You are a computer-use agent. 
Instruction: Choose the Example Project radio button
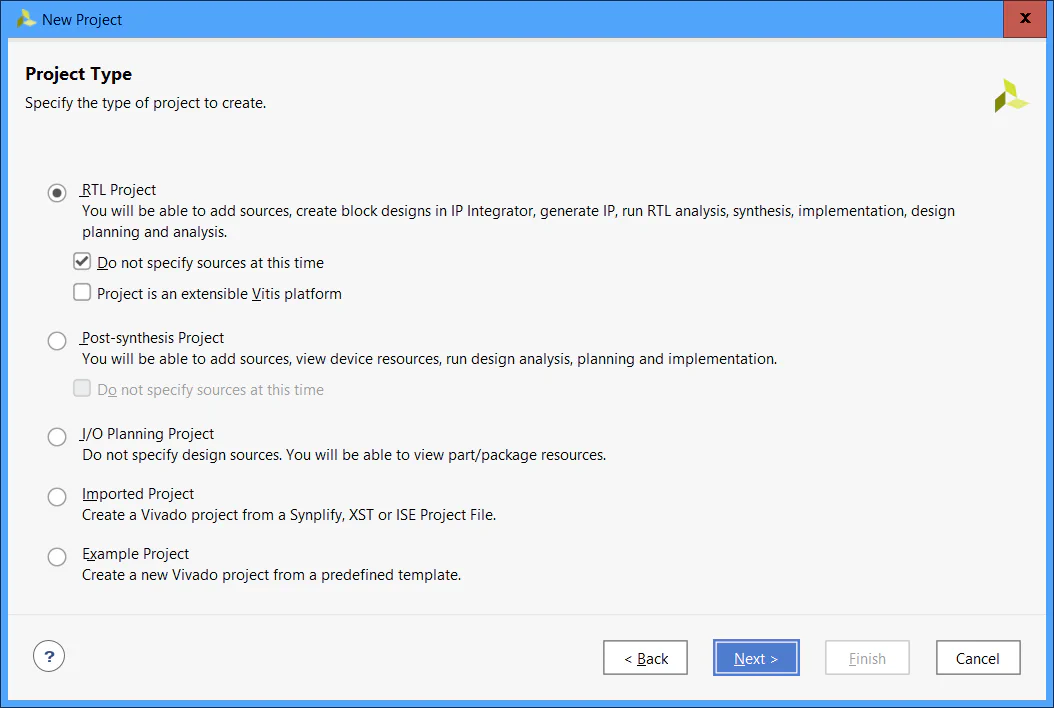tap(58, 557)
